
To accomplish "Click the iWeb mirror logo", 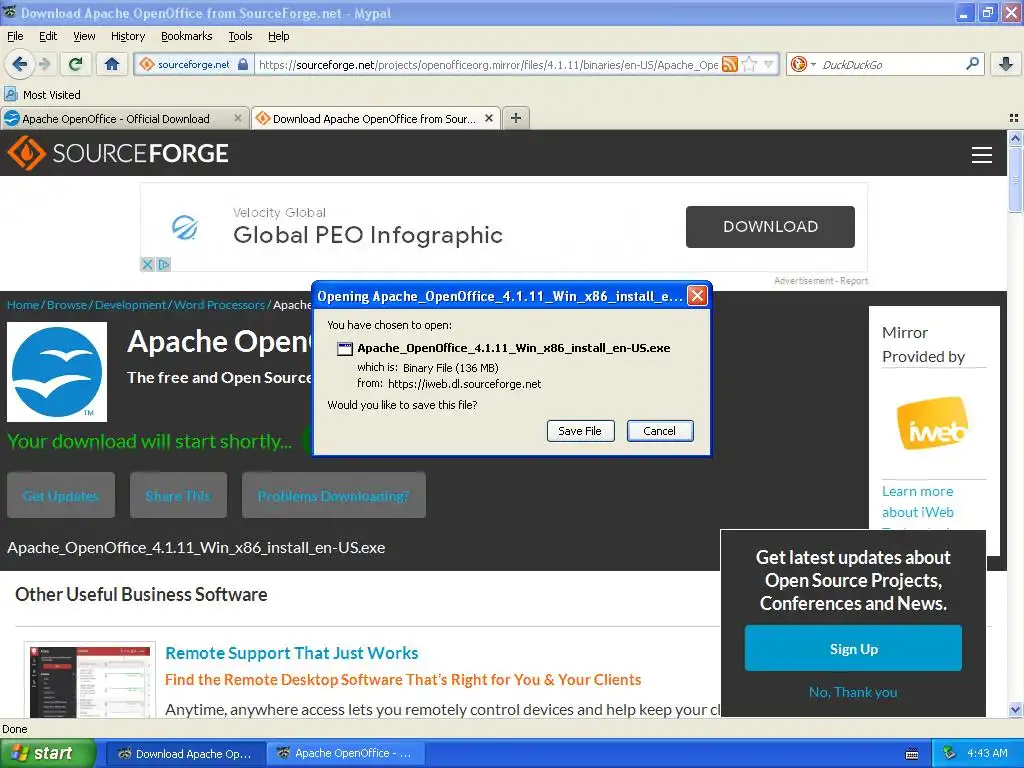I will tap(932, 424).
